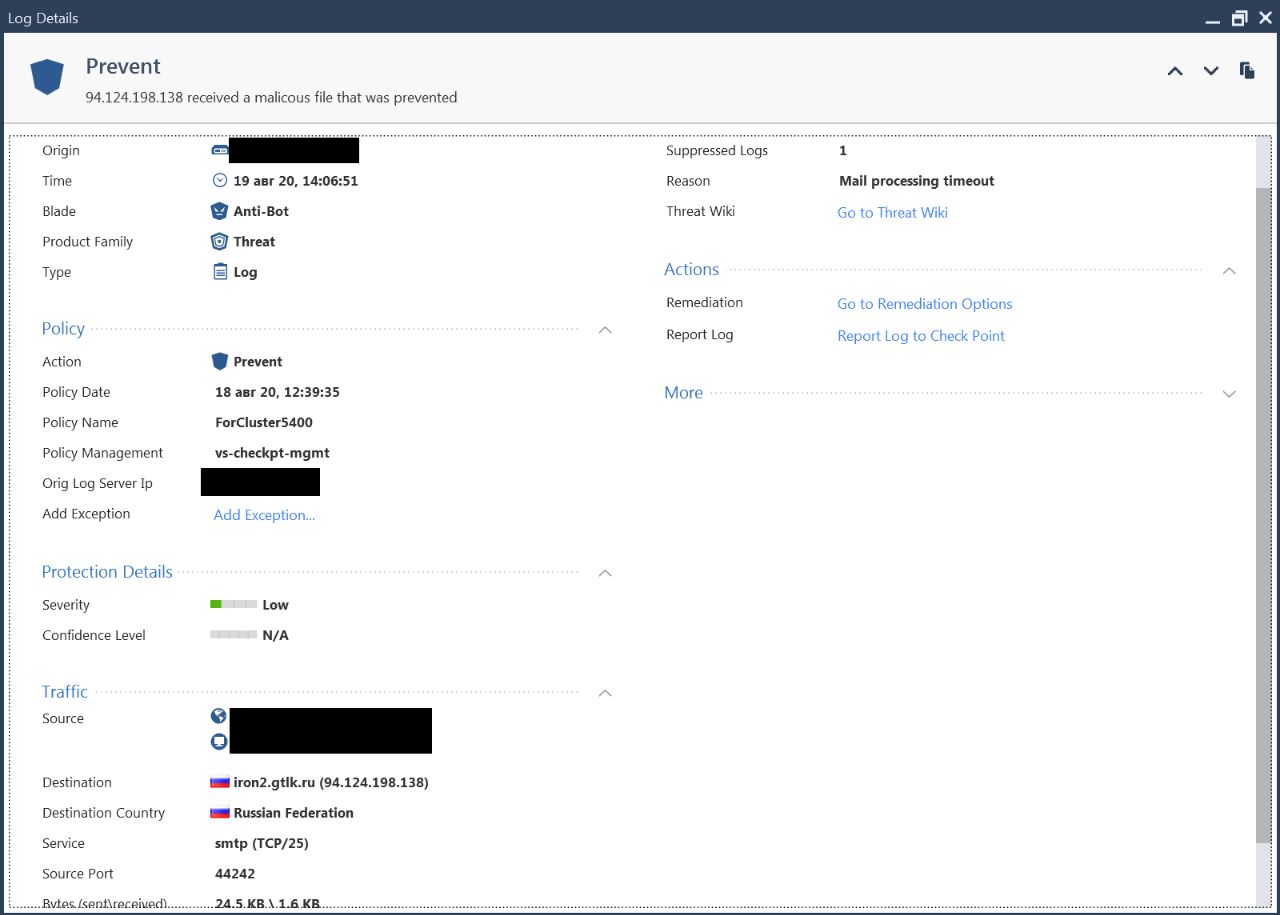Viewport: 1280px width, 915px height.
Task: Click the copy log details icon
Action: (x=1247, y=71)
